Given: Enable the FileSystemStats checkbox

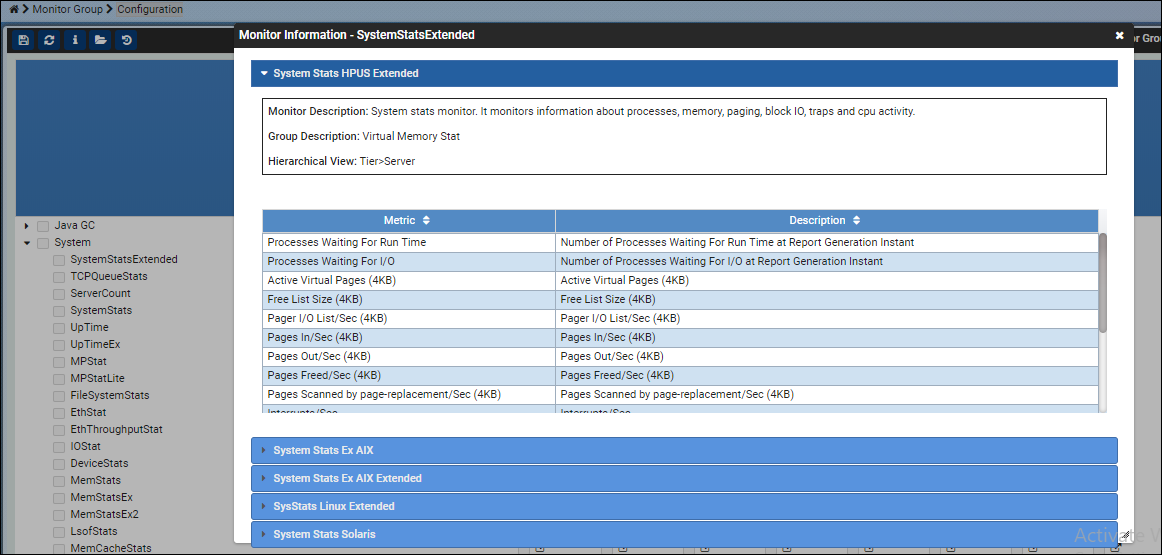Looking at the screenshot, I should pyautogui.click(x=59, y=396).
